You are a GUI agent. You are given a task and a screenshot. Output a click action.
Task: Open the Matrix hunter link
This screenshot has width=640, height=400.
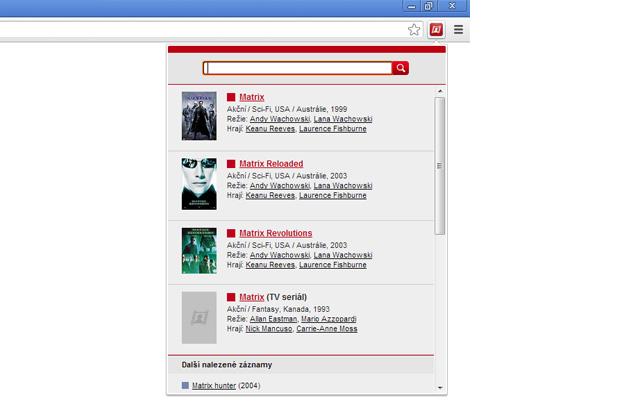click(x=214, y=385)
